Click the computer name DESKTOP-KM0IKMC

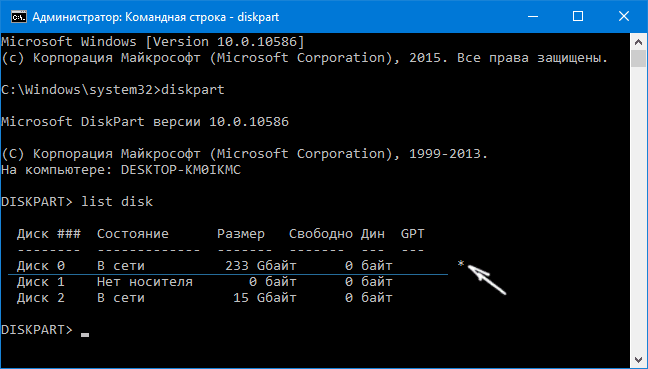181,170
